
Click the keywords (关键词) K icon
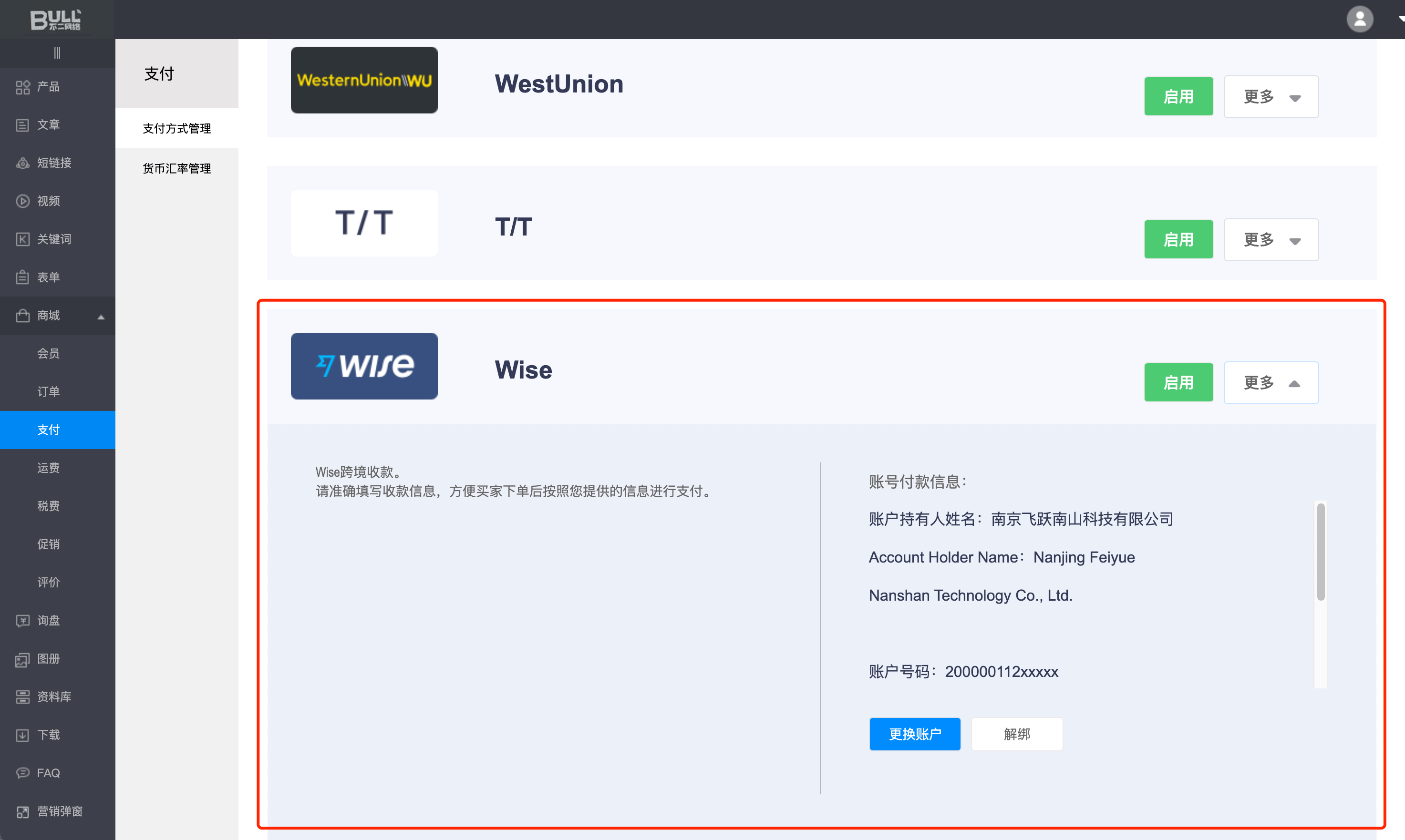[22, 239]
